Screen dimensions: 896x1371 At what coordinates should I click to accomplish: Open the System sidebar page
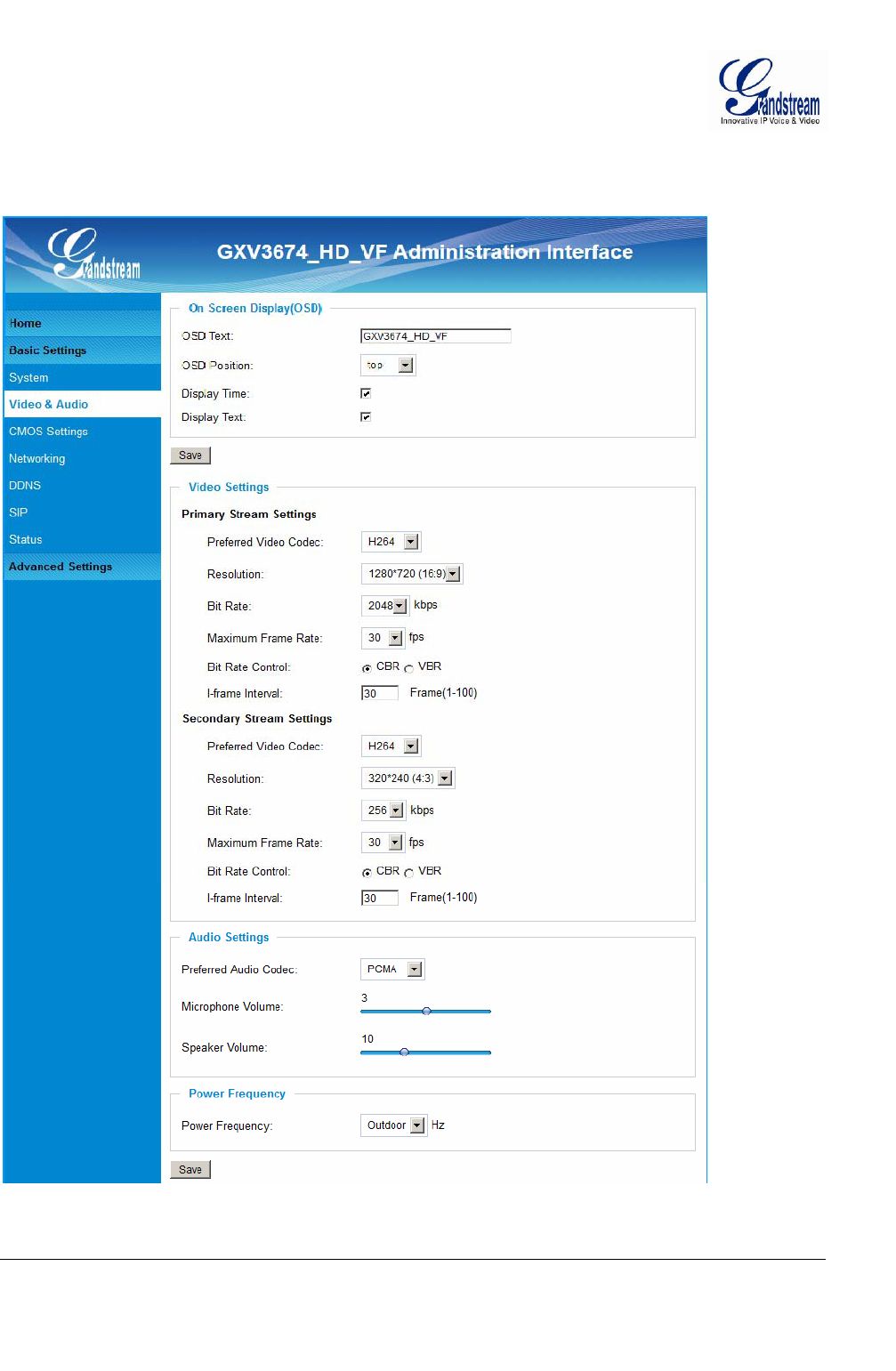(83, 377)
